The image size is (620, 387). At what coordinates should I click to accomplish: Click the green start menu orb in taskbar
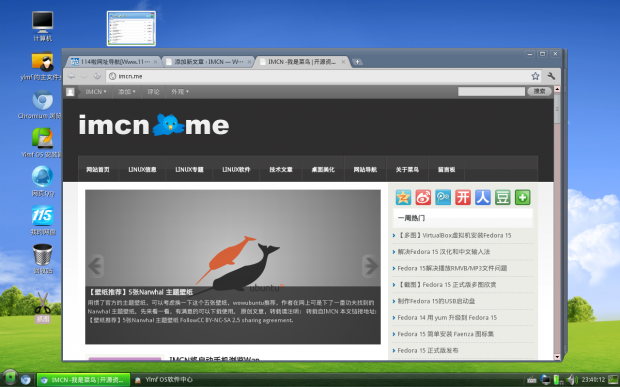[x=9, y=379]
